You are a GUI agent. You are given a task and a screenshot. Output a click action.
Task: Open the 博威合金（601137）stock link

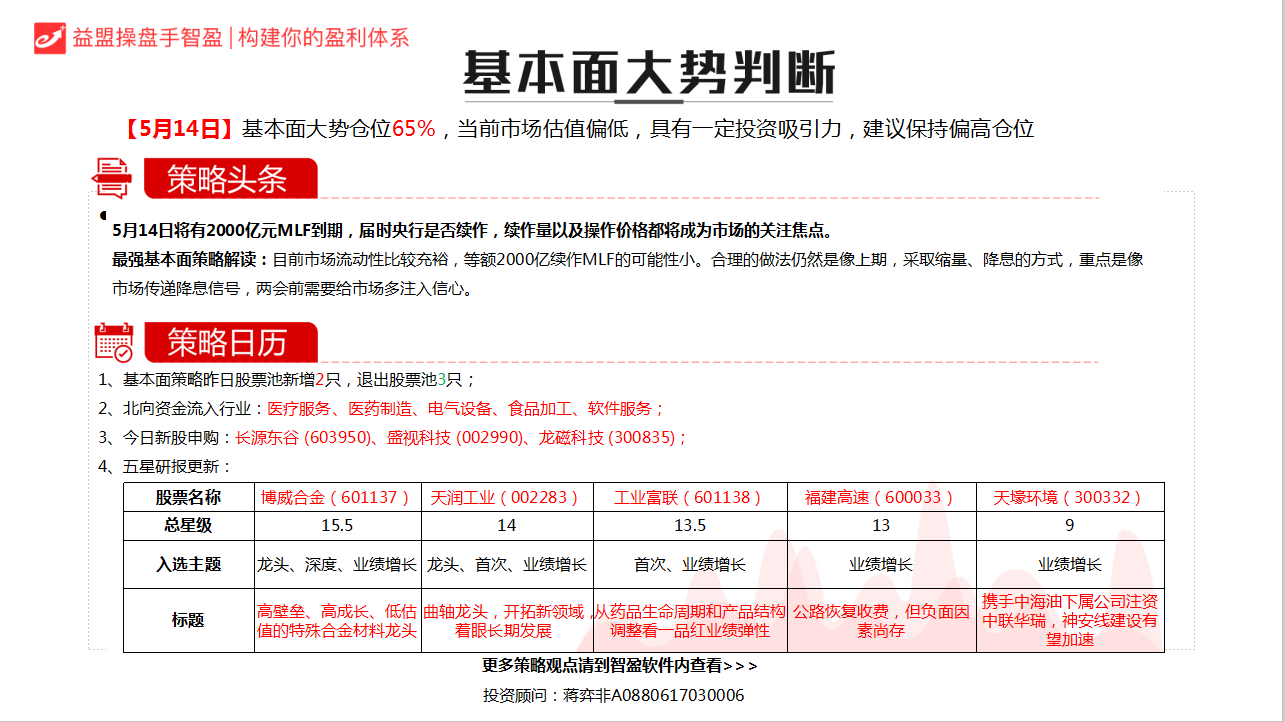tap(336, 497)
